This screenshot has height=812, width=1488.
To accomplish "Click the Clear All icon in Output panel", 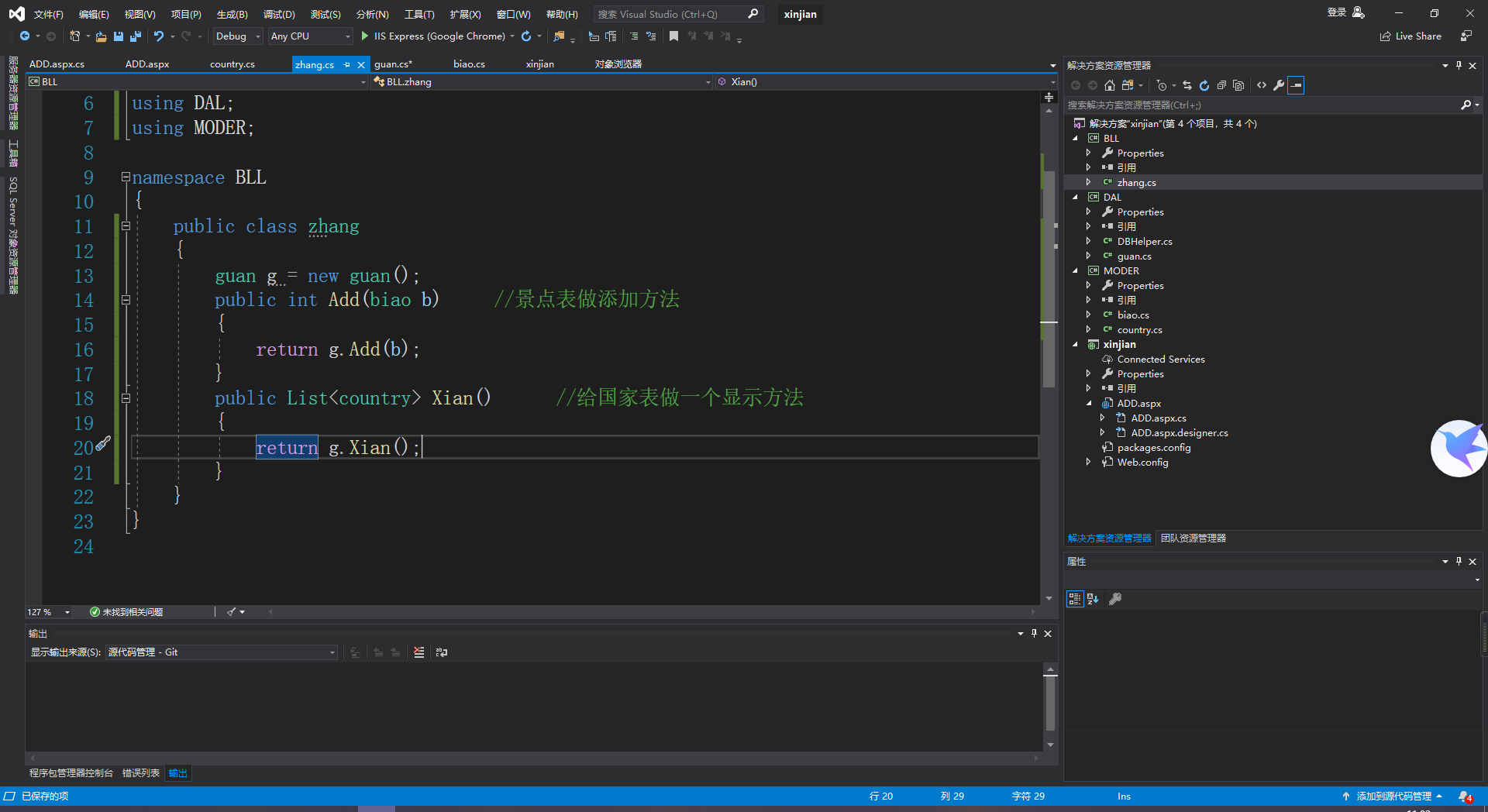I will tap(419, 652).
